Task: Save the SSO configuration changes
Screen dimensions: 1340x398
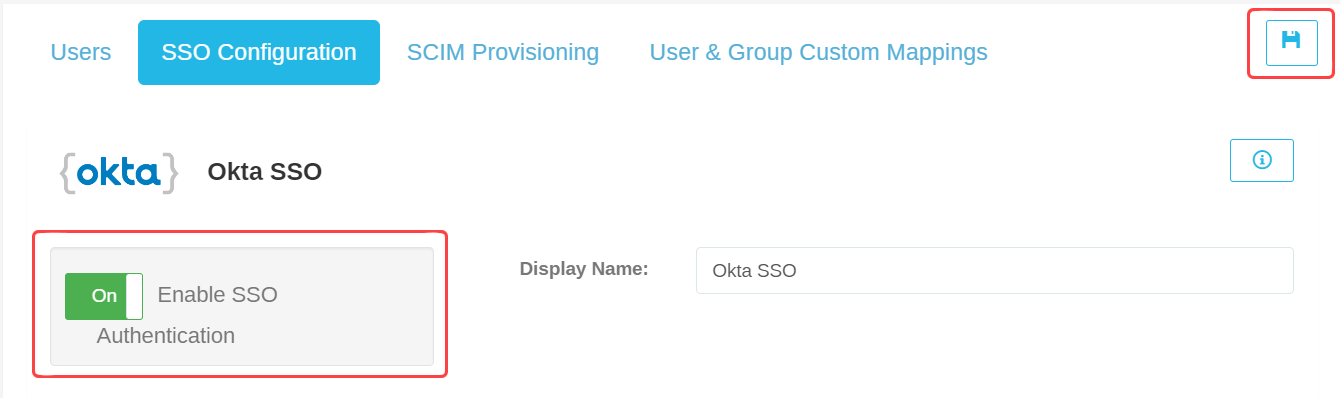Action: [x=1291, y=42]
